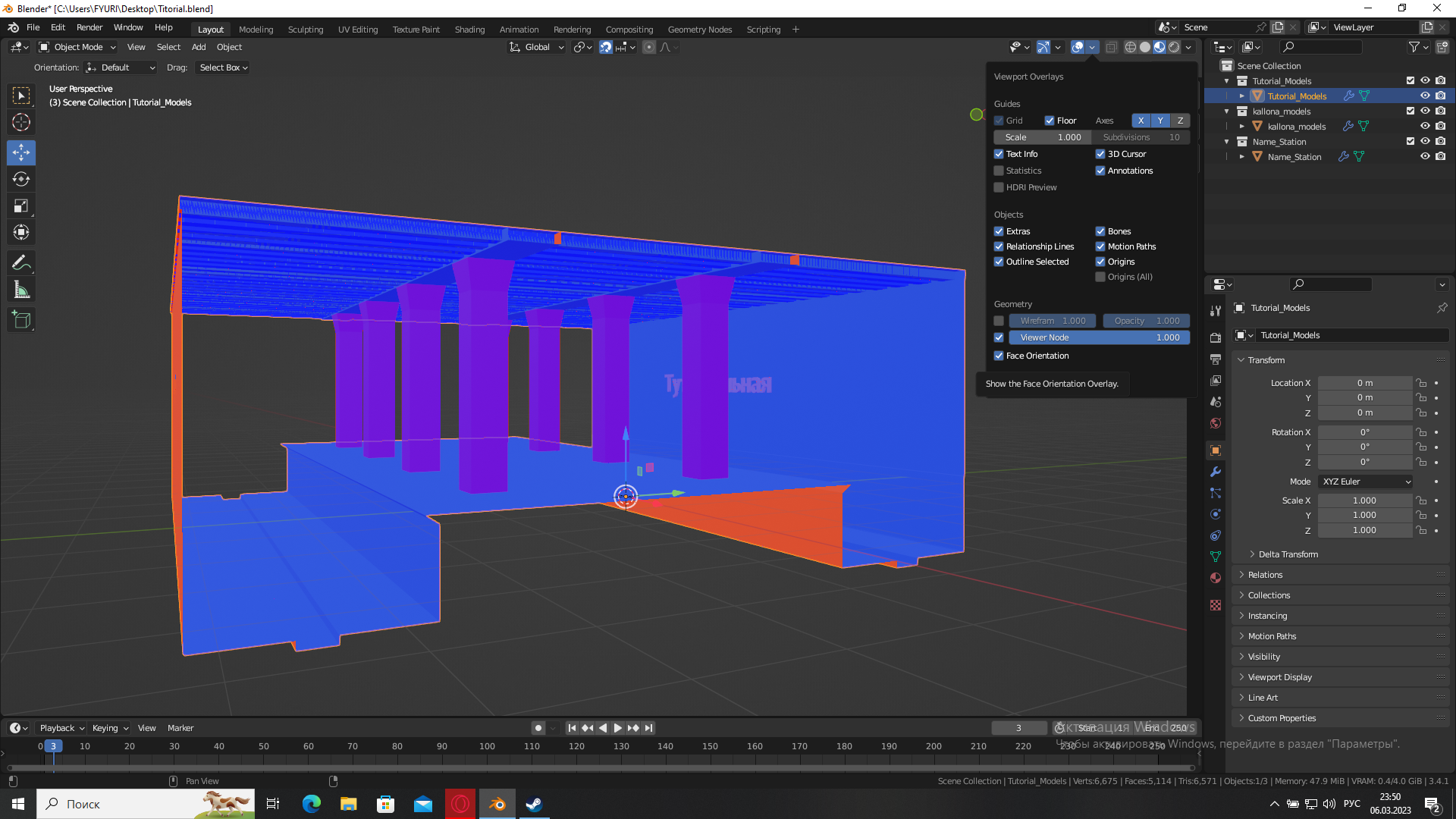Open the Material properties tab

coord(1216,578)
